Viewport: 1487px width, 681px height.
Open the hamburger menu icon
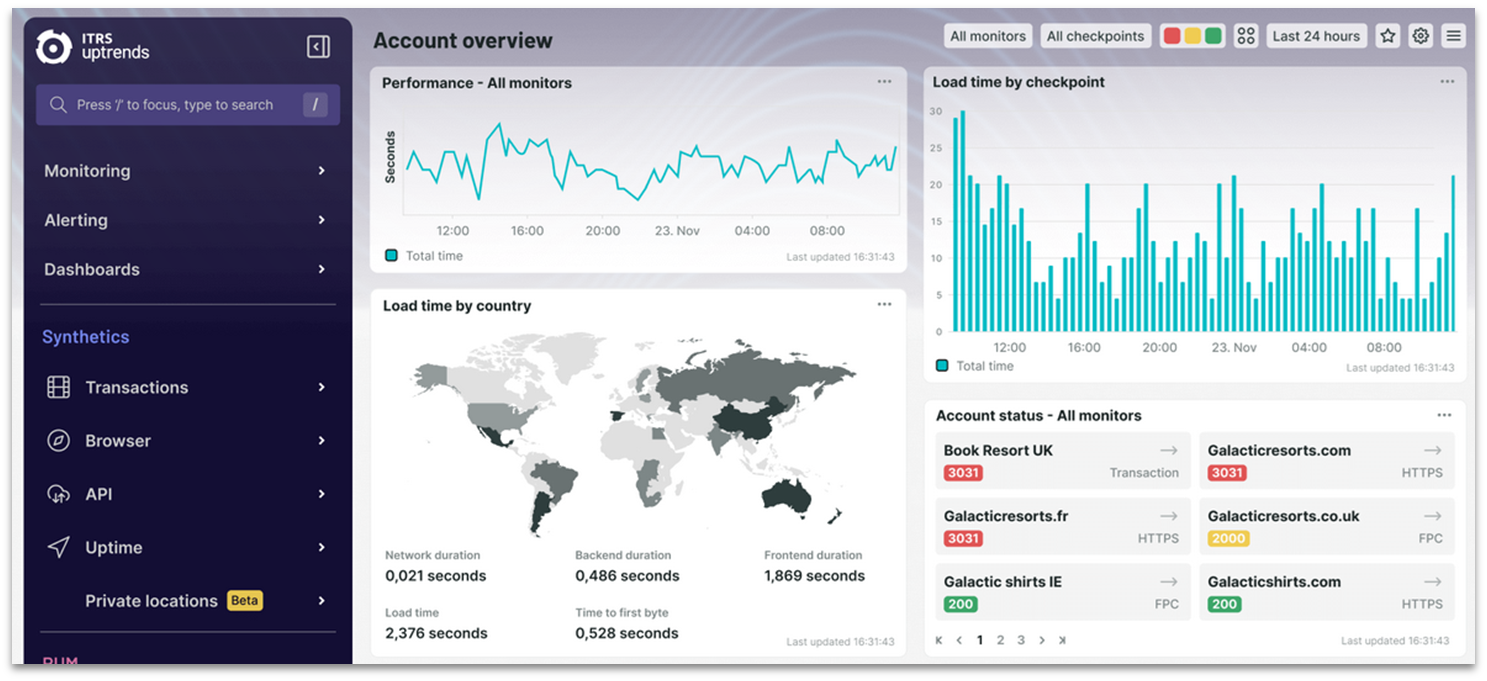point(1453,35)
